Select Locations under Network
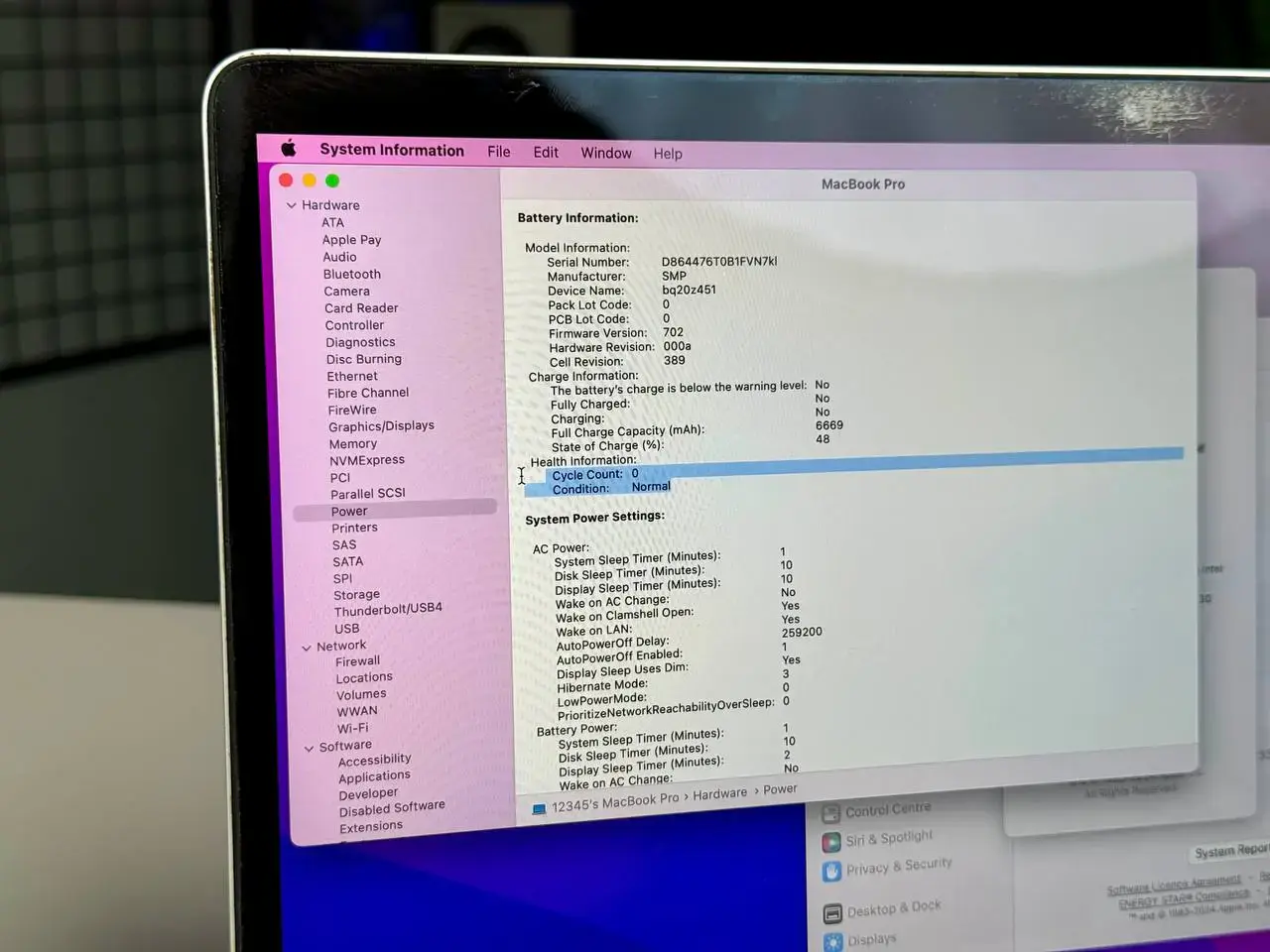This screenshot has width=1270, height=952. (x=364, y=677)
